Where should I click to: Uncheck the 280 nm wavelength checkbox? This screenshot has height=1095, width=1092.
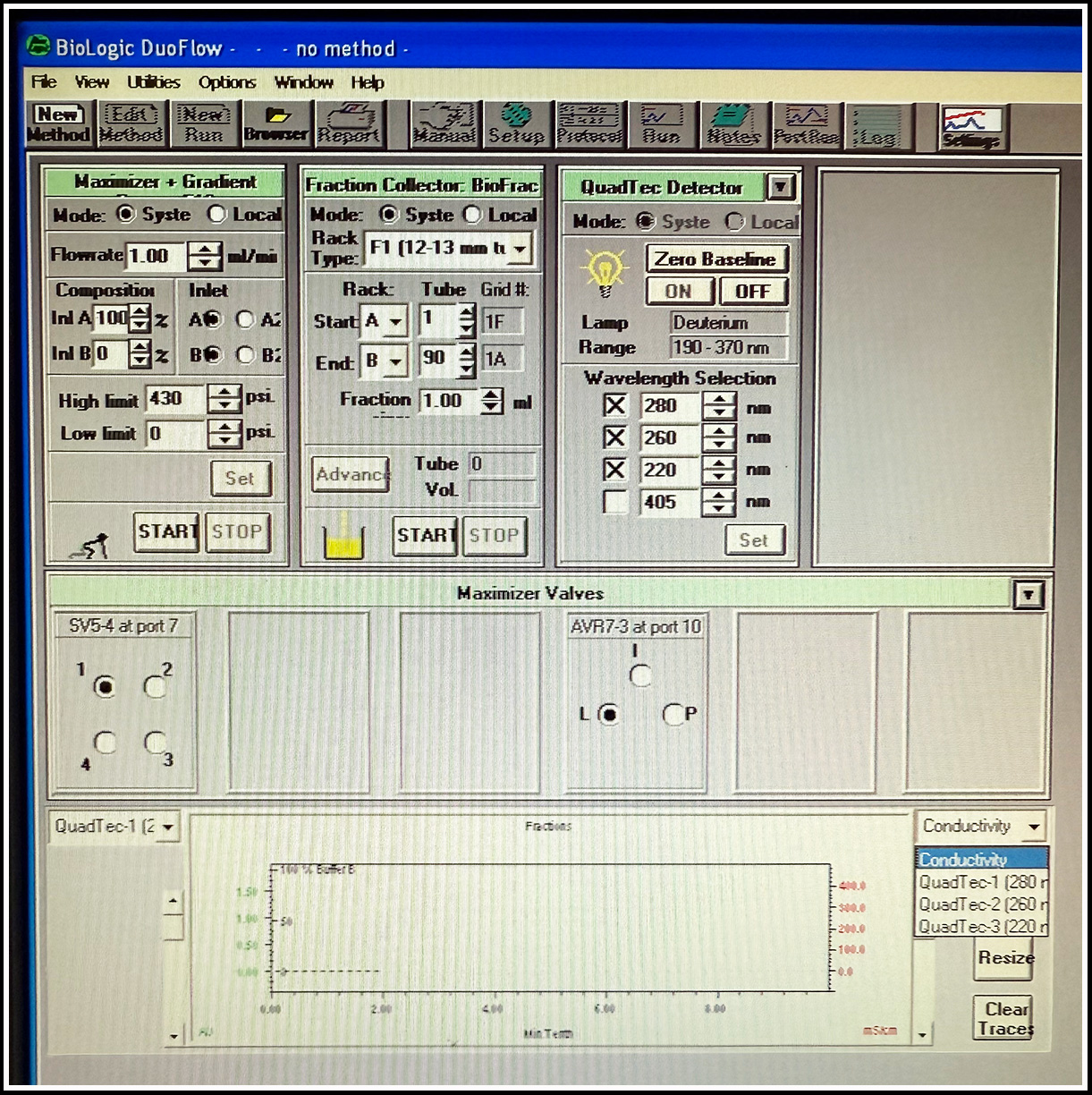615,406
